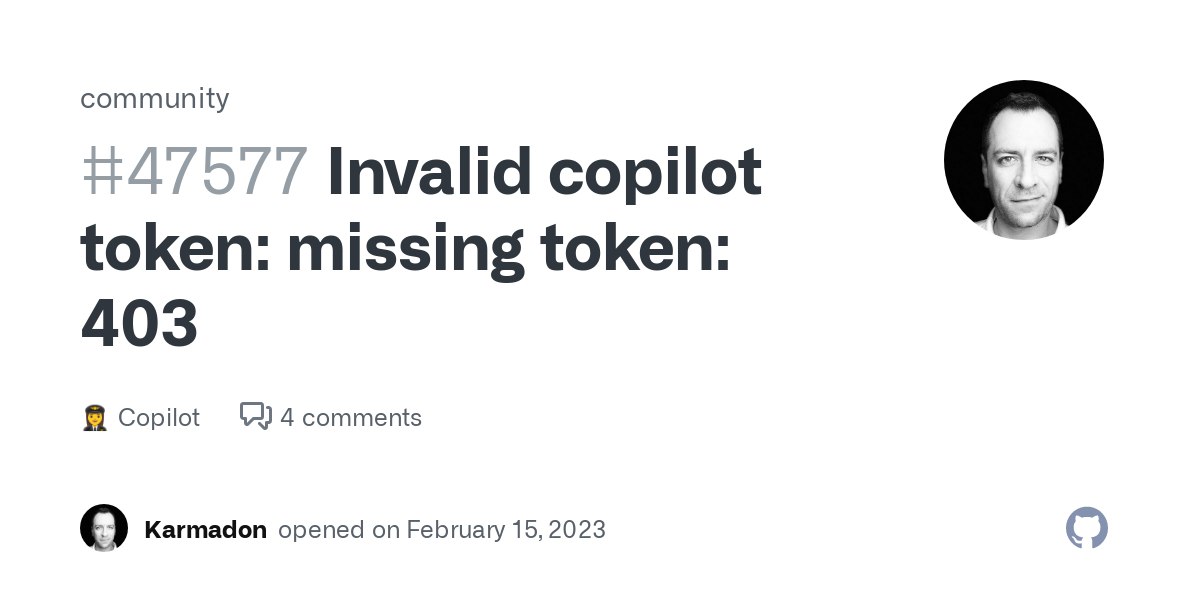
Task: Click the GitHub Octocat logo icon
Action: pos(1087,528)
